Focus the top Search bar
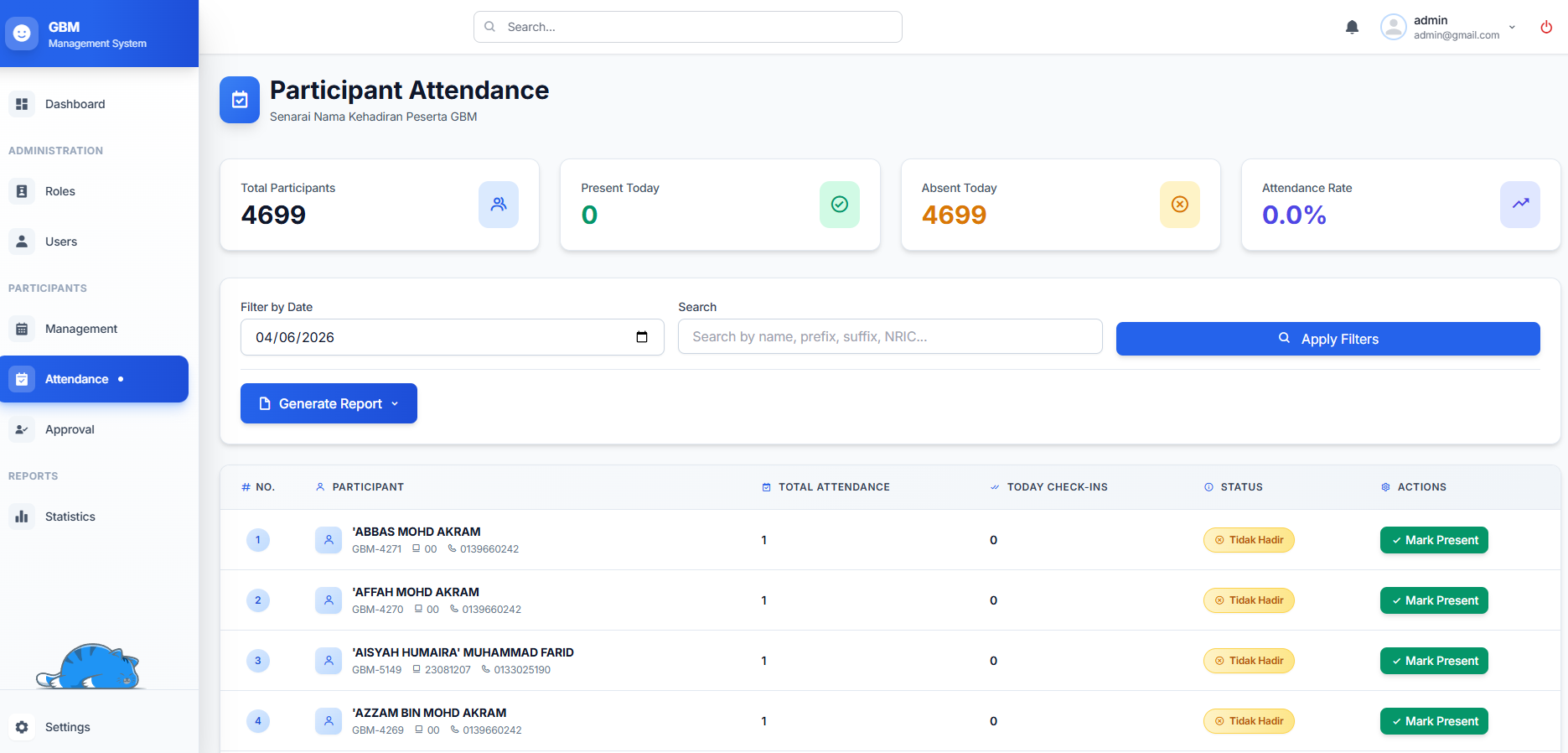The height and width of the screenshot is (753, 1568). coord(688,27)
